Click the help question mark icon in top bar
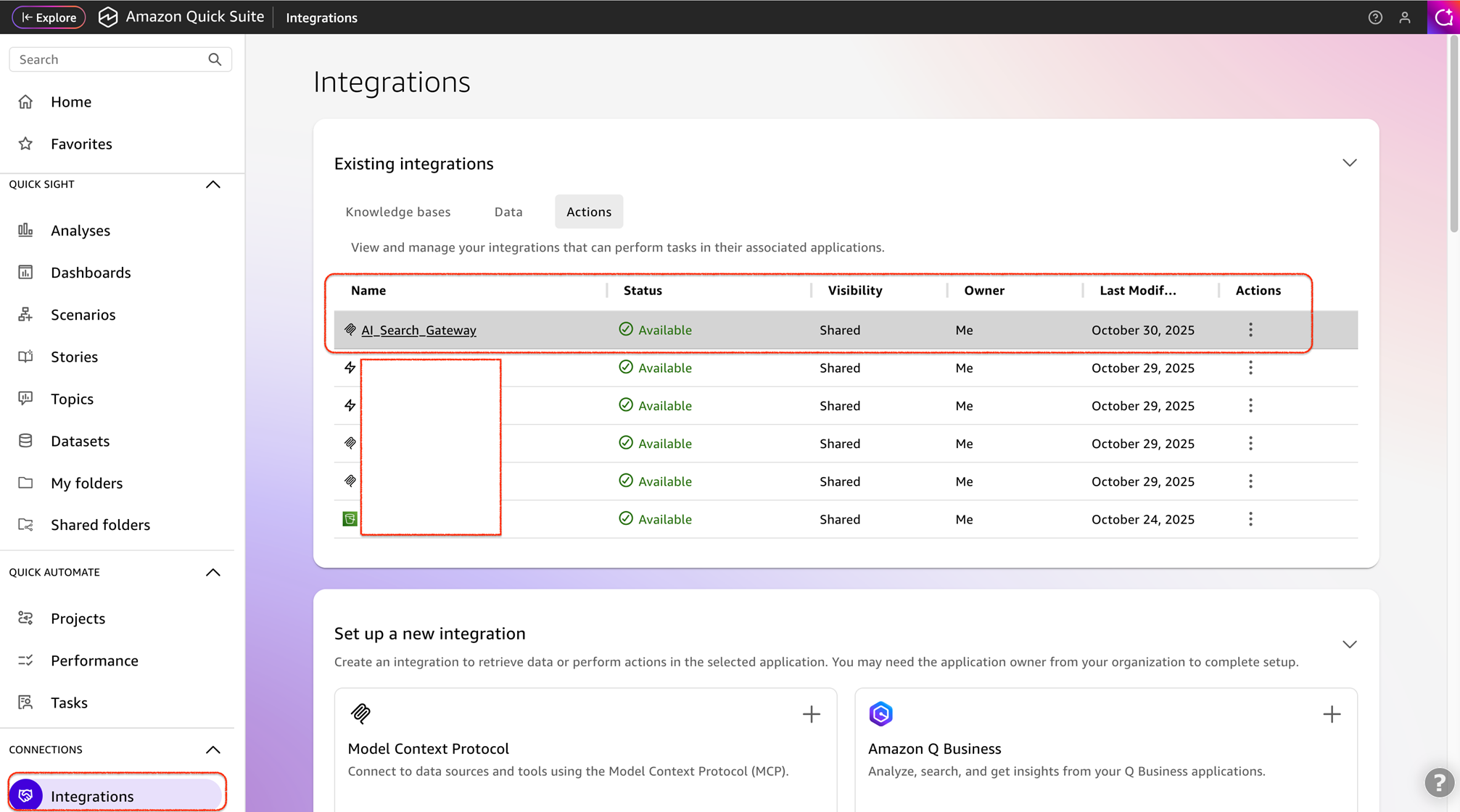This screenshot has width=1460, height=812. pos(1375,17)
